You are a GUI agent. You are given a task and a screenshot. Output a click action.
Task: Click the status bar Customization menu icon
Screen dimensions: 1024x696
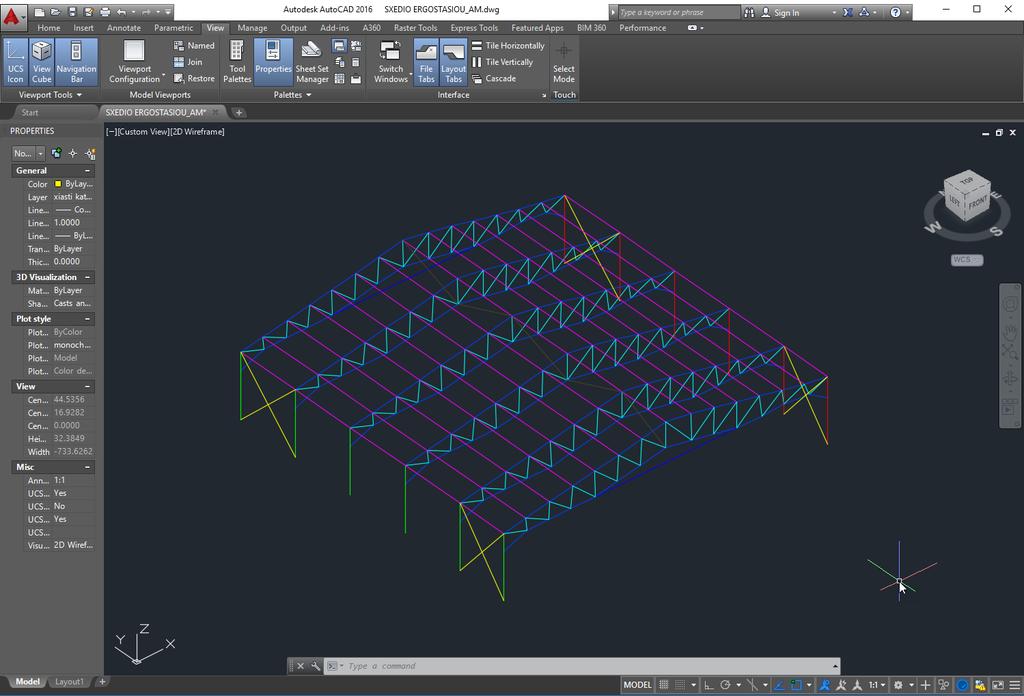pyautogui.click(x=1014, y=685)
